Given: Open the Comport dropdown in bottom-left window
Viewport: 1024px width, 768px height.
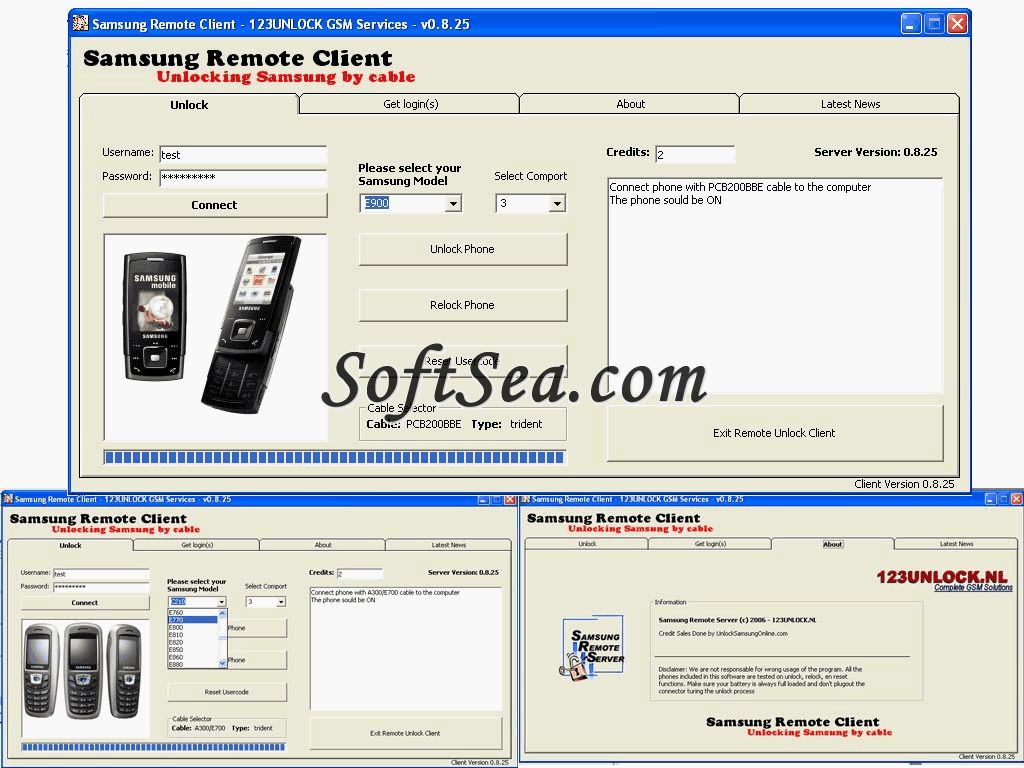Looking at the screenshot, I should click(x=281, y=601).
